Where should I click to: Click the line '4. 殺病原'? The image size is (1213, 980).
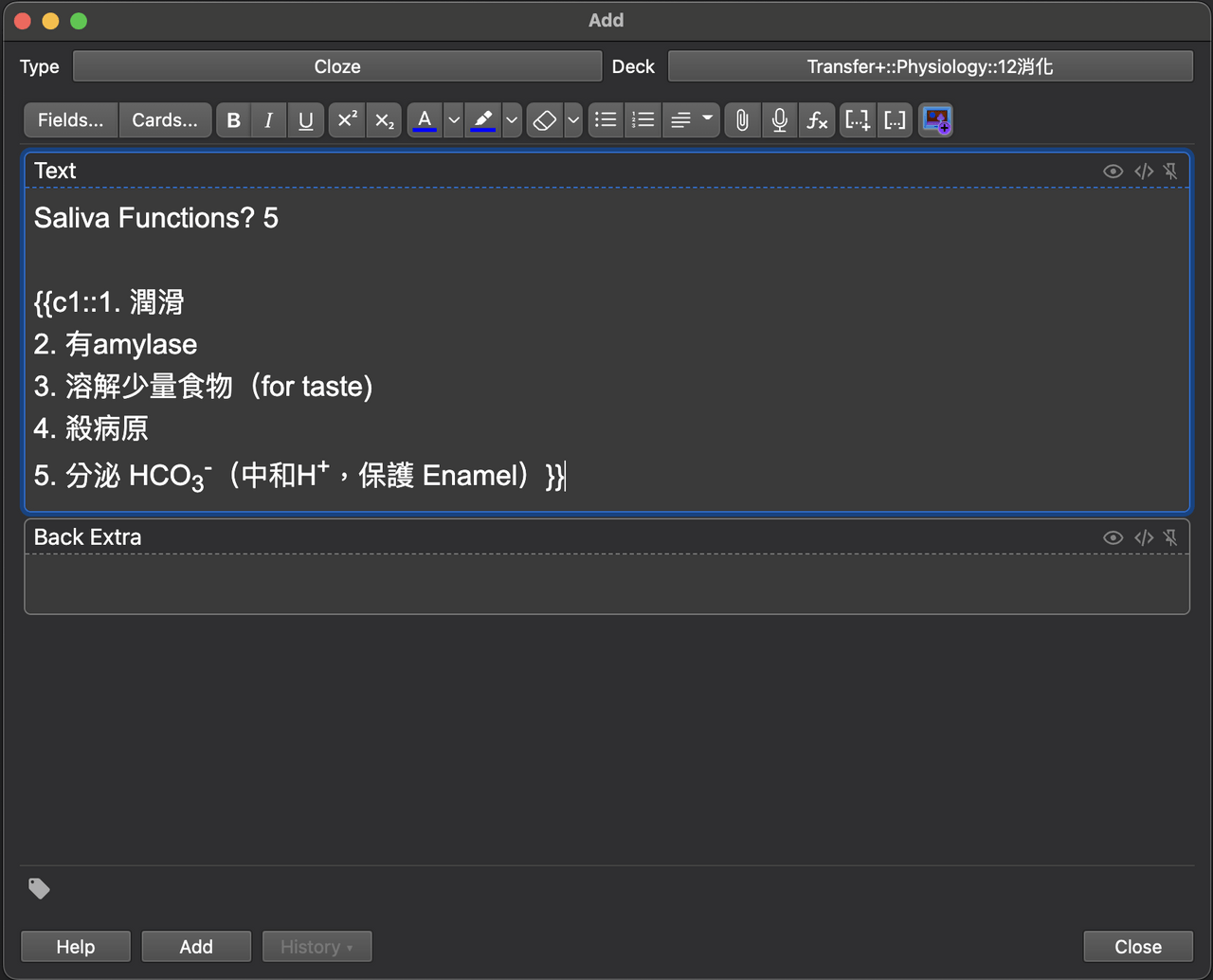91,428
